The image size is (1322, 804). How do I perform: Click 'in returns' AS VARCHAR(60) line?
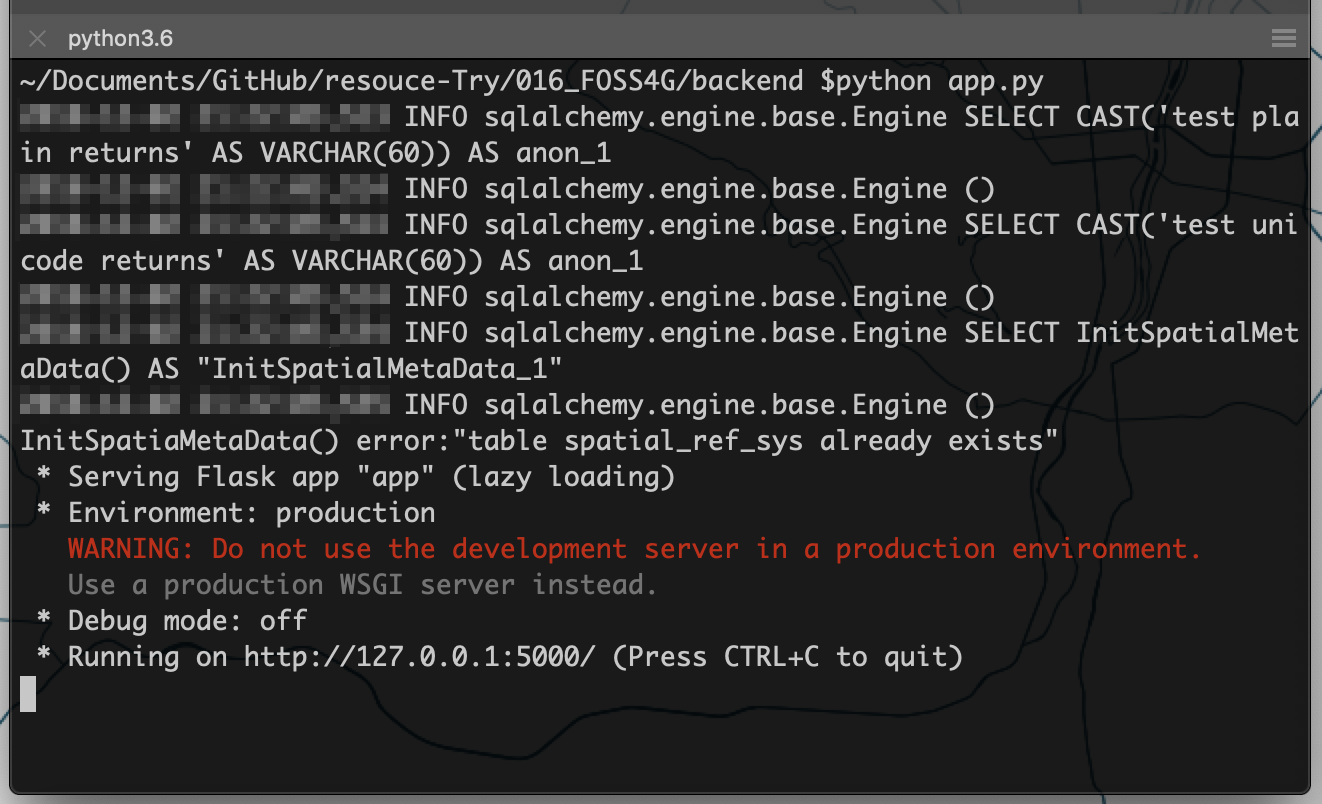316,153
